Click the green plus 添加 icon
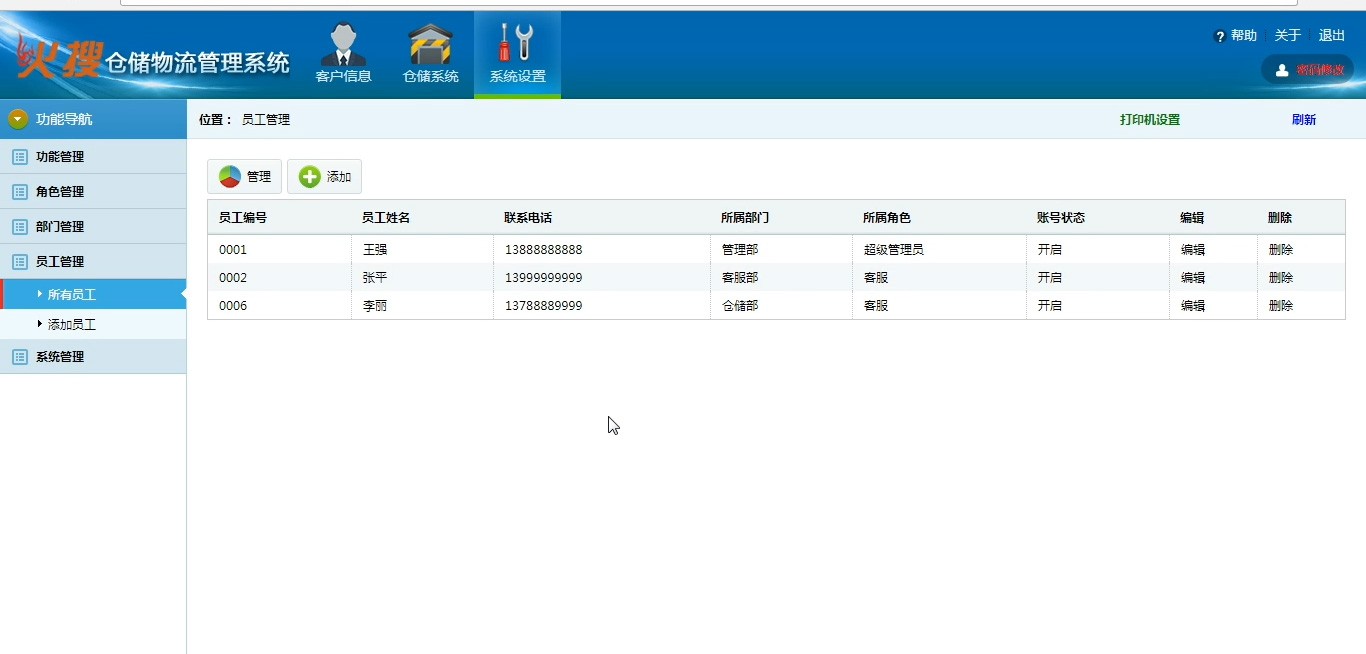 (x=310, y=177)
